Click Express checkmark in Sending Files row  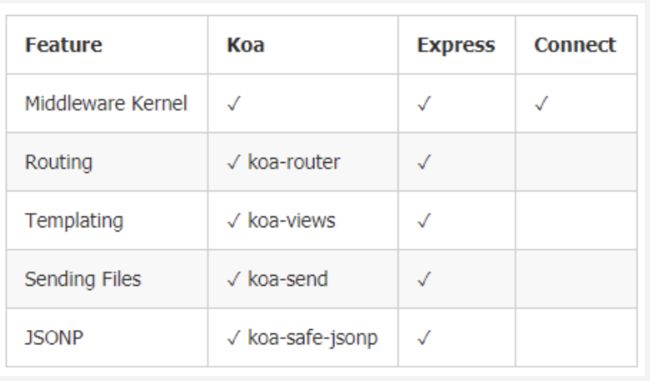pos(424,279)
